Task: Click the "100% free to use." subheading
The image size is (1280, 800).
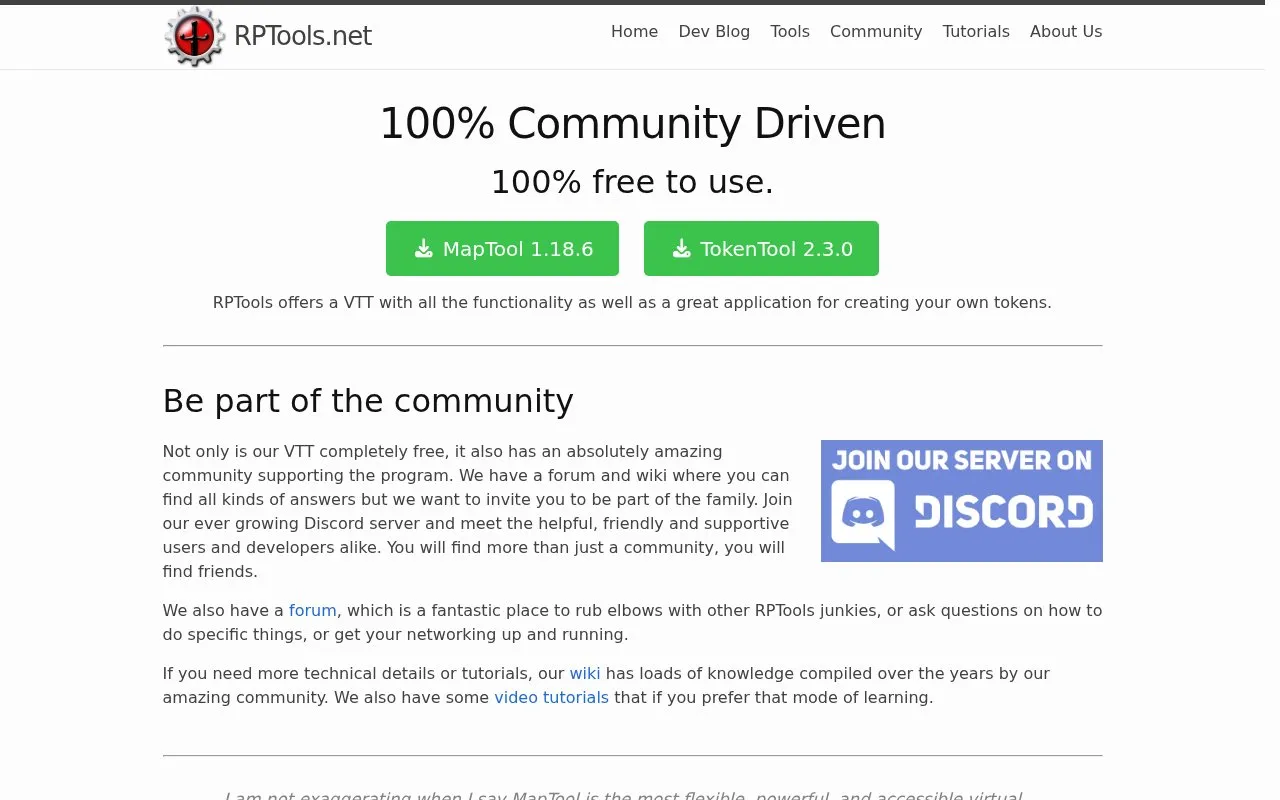Action: pos(632,182)
